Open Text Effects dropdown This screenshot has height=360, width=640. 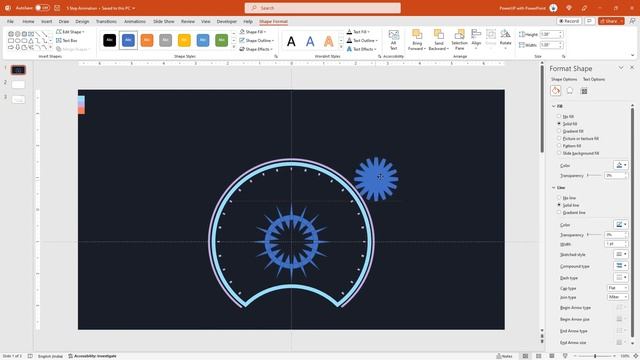[x=361, y=49]
